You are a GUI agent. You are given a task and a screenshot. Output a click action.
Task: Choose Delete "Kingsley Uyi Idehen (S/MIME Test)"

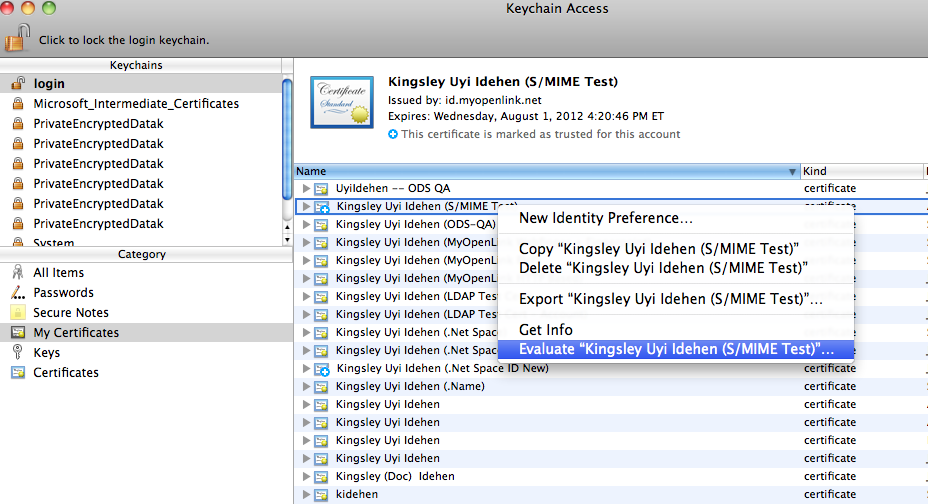(x=676, y=268)
